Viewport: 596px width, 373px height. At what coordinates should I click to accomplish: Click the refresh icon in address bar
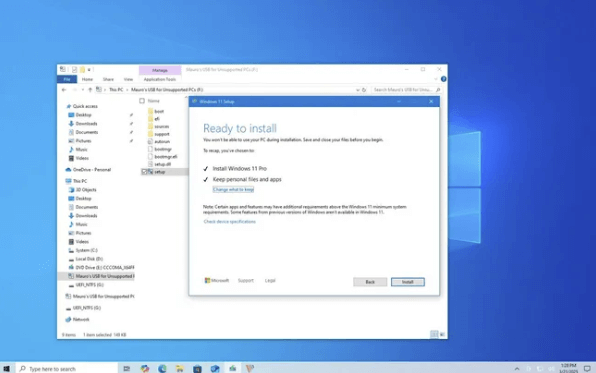point(364,90)
